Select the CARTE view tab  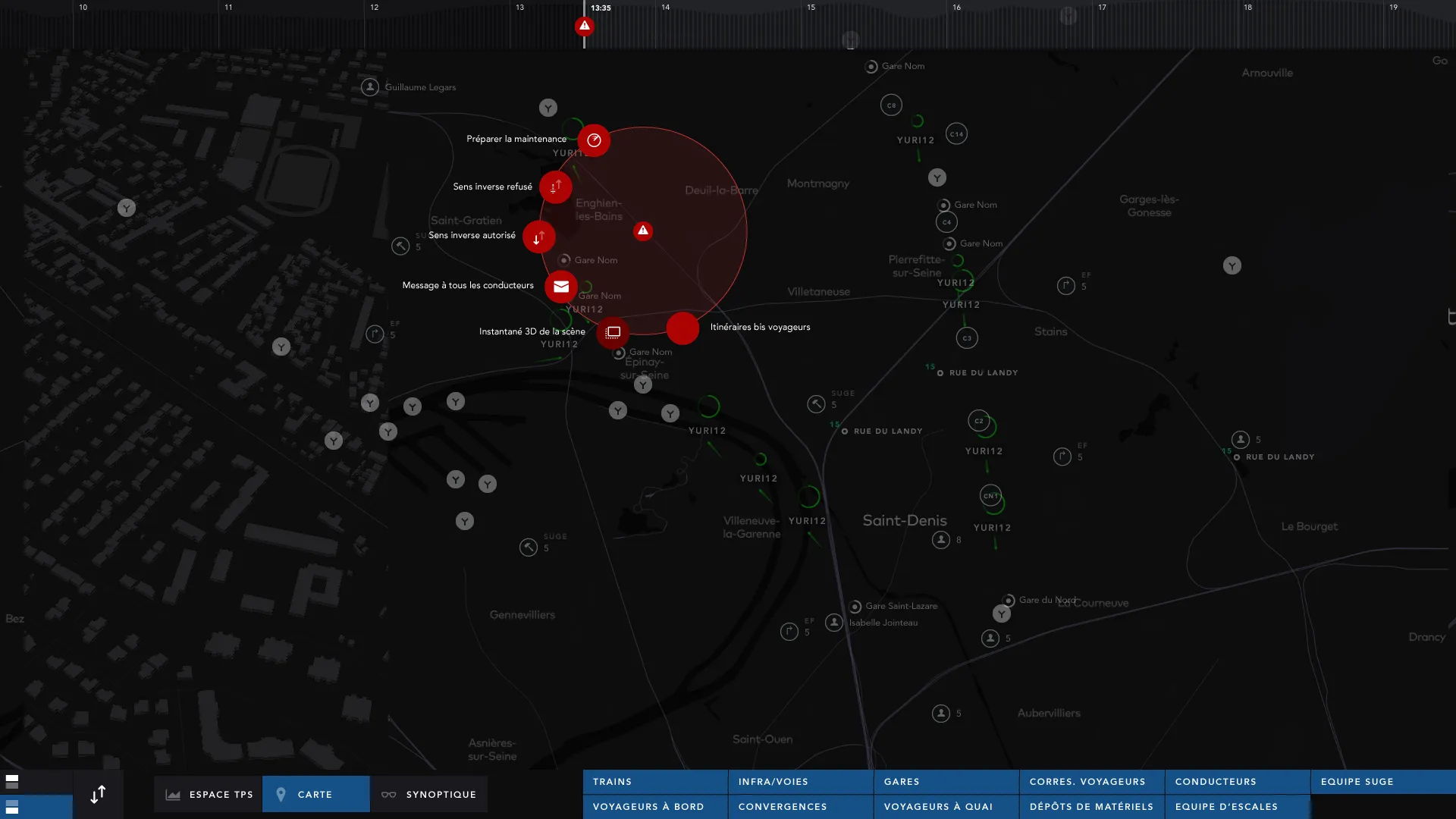(315, 795)
